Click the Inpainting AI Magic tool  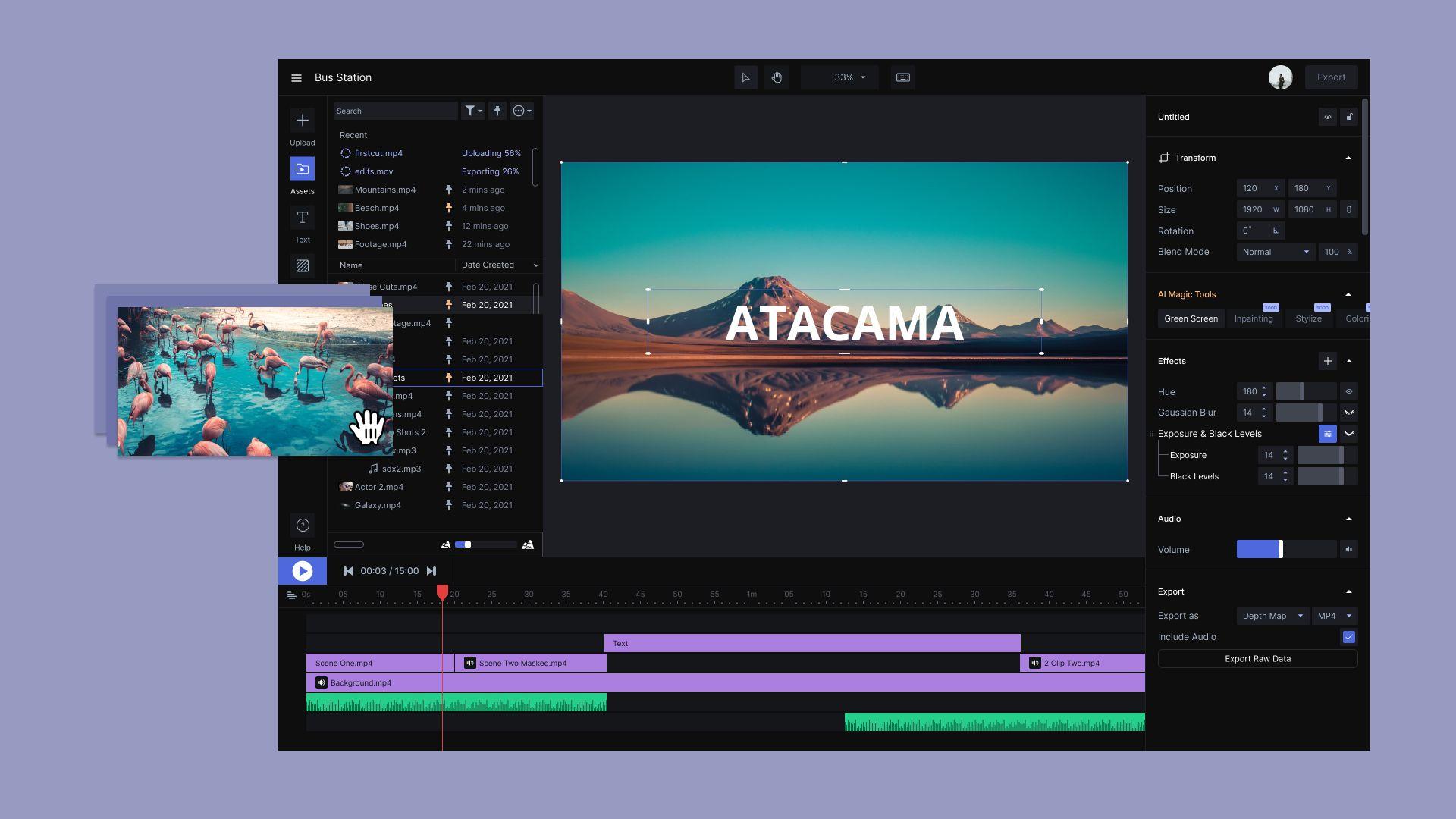coord(1253,318)
